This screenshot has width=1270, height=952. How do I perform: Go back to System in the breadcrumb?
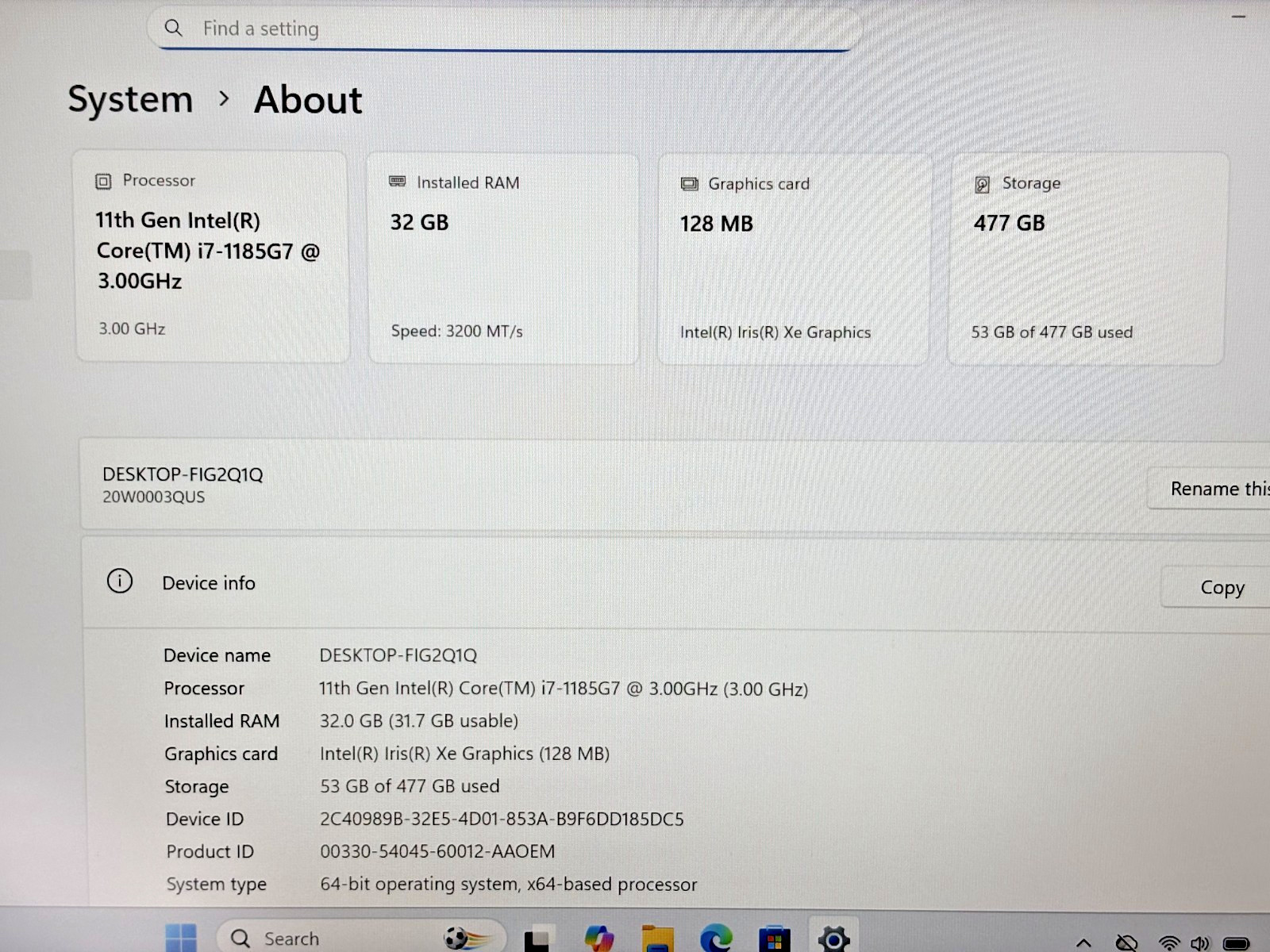pyautogui.click(x=130, y=100)
